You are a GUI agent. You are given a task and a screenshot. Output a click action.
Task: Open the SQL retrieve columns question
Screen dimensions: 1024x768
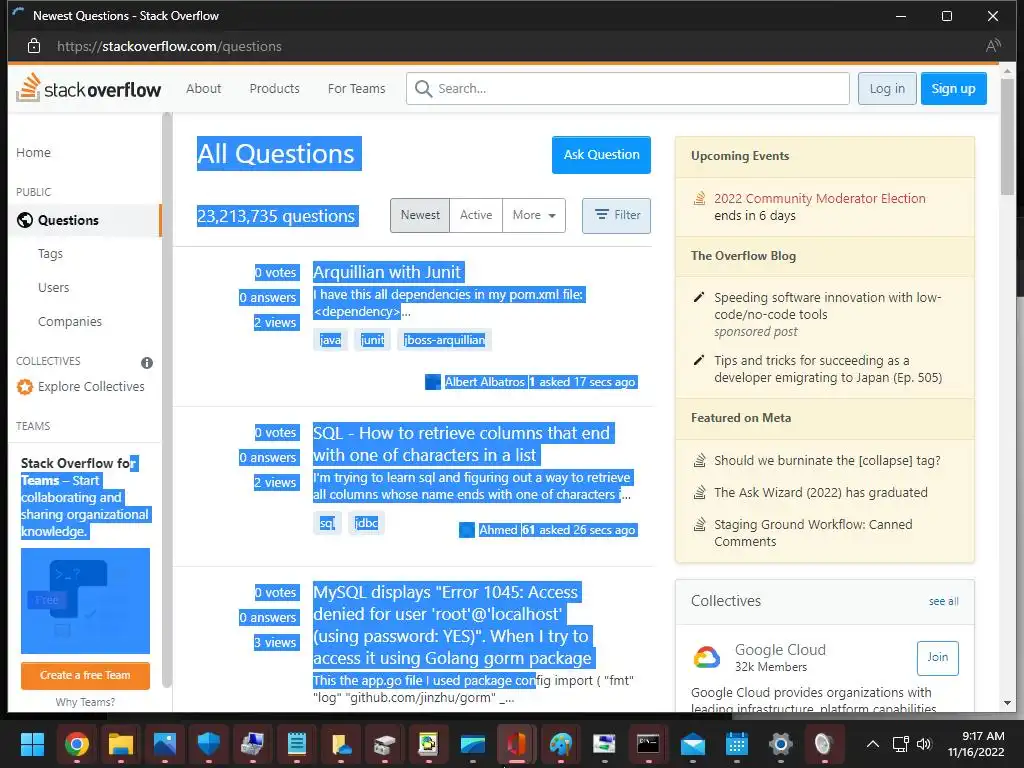(463, 444)
